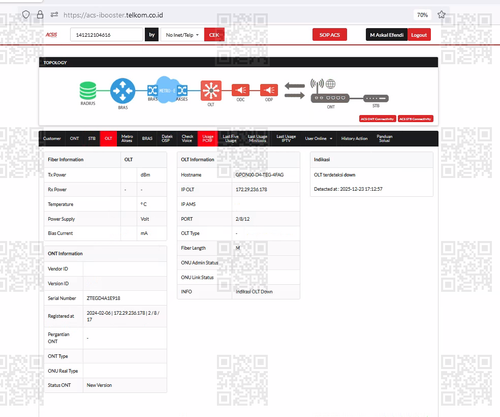
Task: Click Status ONT value 'New Version'
Action: [99, 385]
